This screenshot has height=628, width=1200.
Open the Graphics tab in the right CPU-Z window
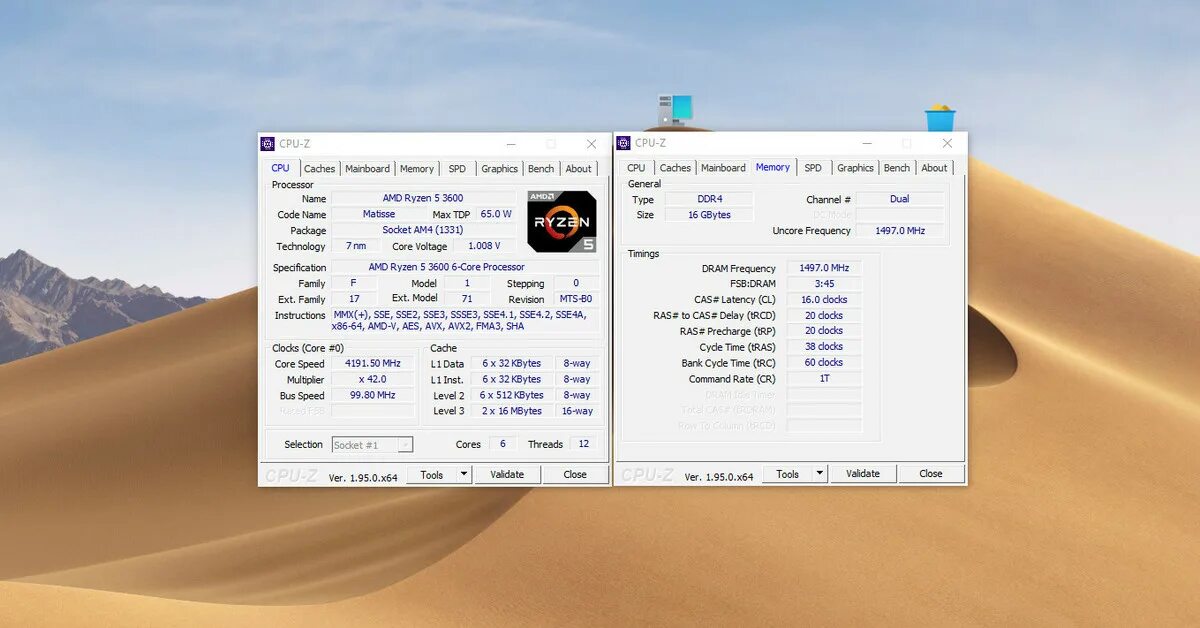[x=855, y=168]
